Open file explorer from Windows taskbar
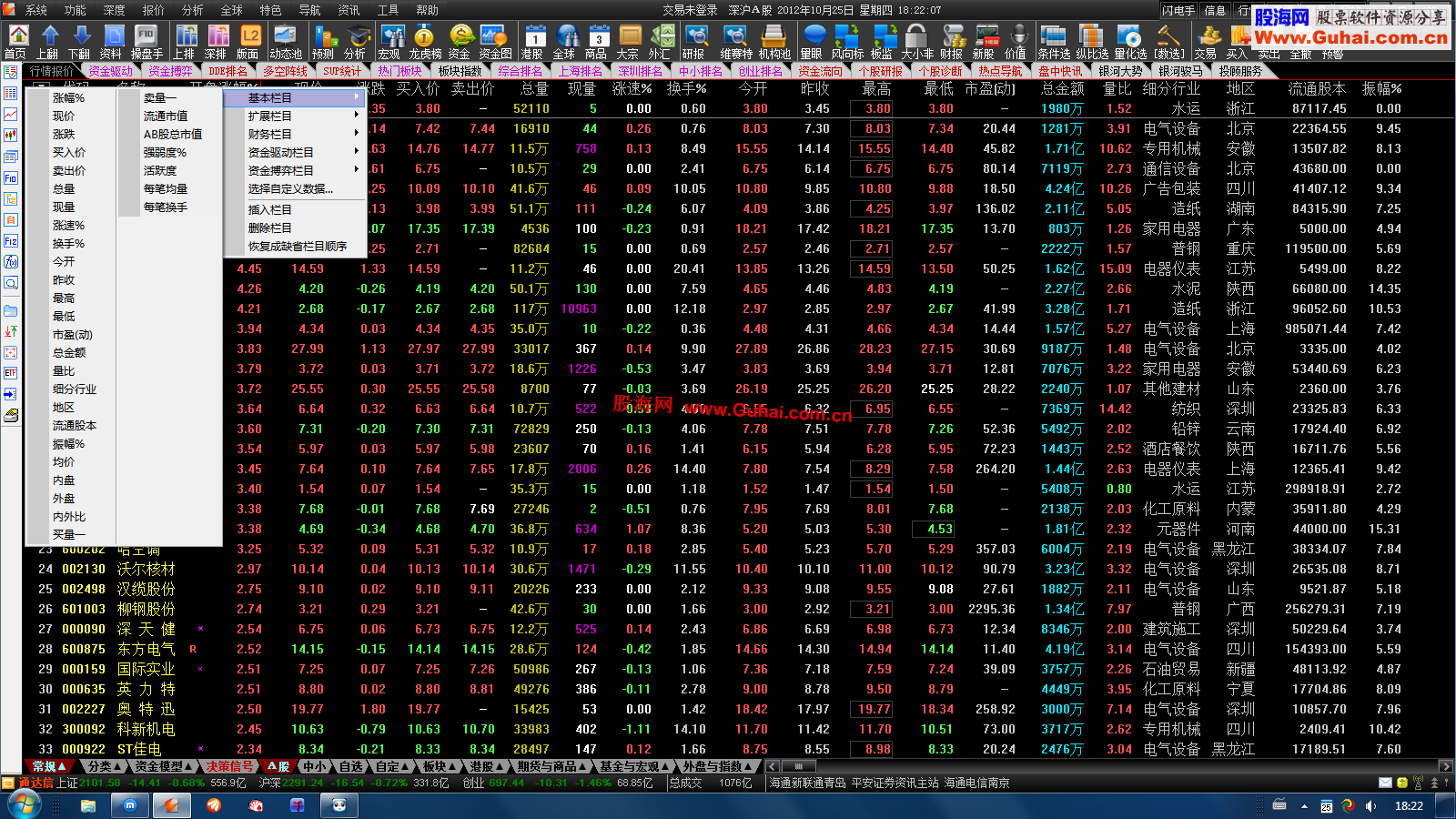Screen dimensions: 1456x819 88,805
